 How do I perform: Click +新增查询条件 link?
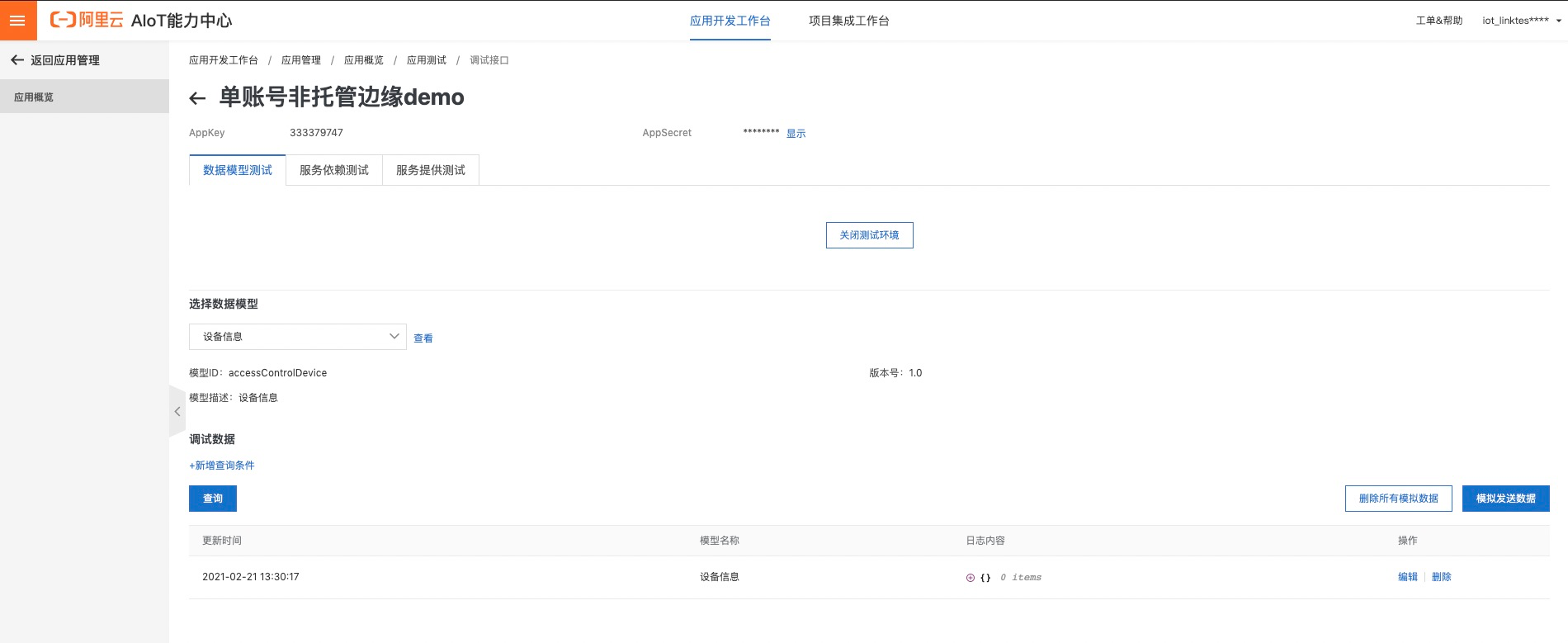(x=222, y=466)
